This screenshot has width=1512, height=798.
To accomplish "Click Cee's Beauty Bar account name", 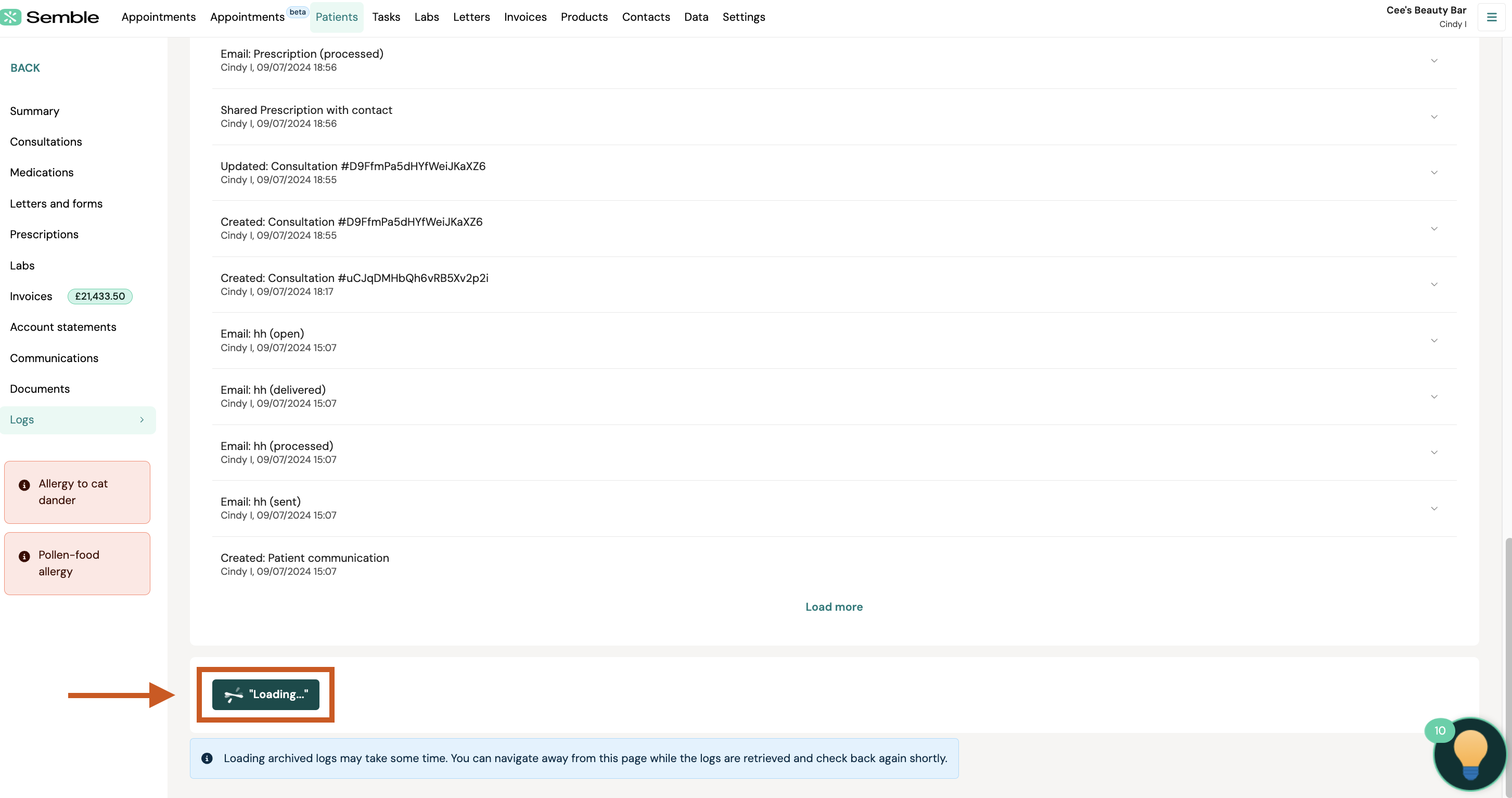I will 1426,10.
